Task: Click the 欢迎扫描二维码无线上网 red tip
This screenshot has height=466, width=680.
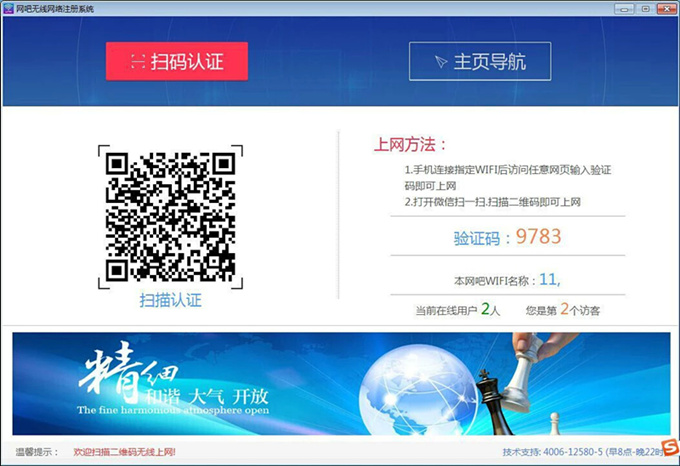Action: tap(124, 452)
